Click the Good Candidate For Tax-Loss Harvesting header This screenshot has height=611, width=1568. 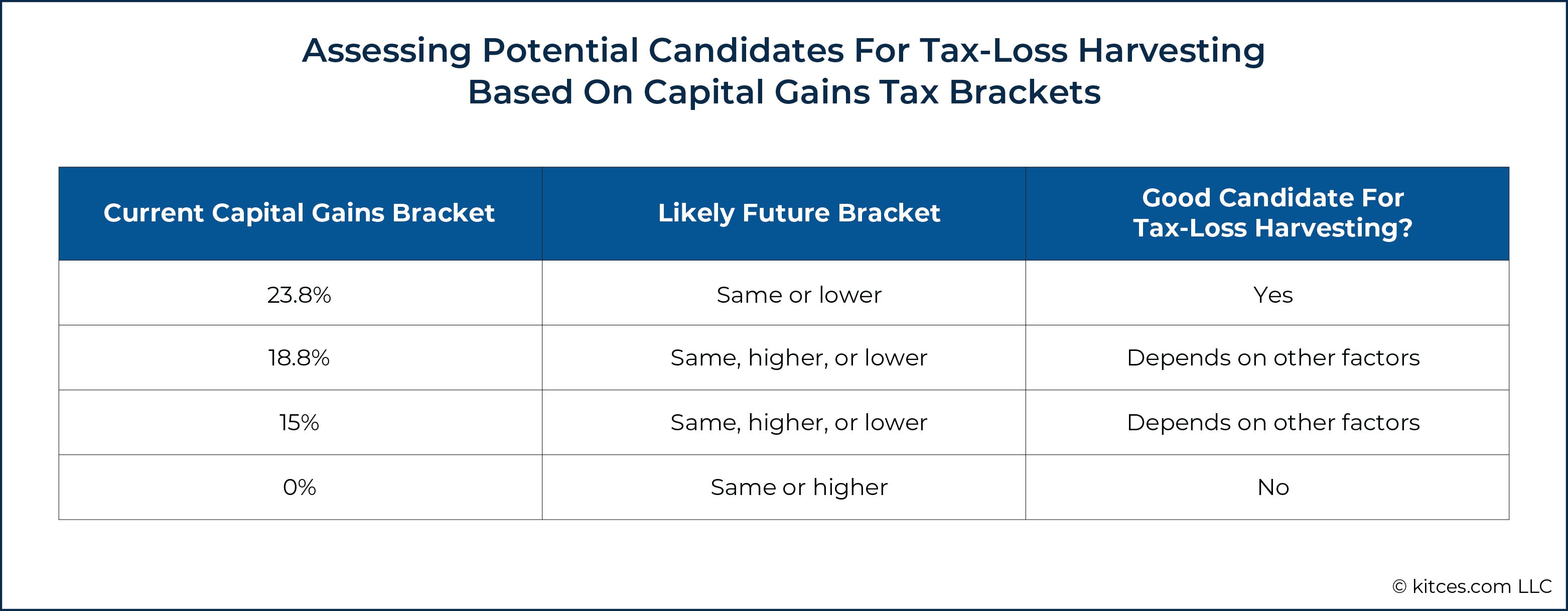click(1267, 214)
